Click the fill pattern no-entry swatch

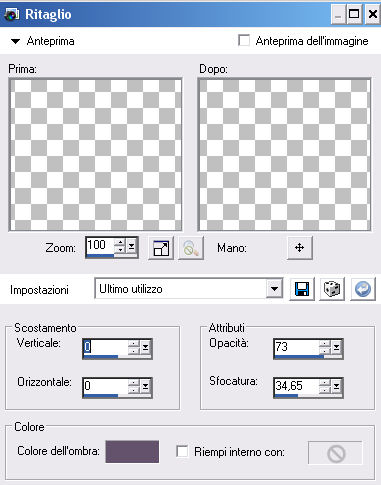335,453
